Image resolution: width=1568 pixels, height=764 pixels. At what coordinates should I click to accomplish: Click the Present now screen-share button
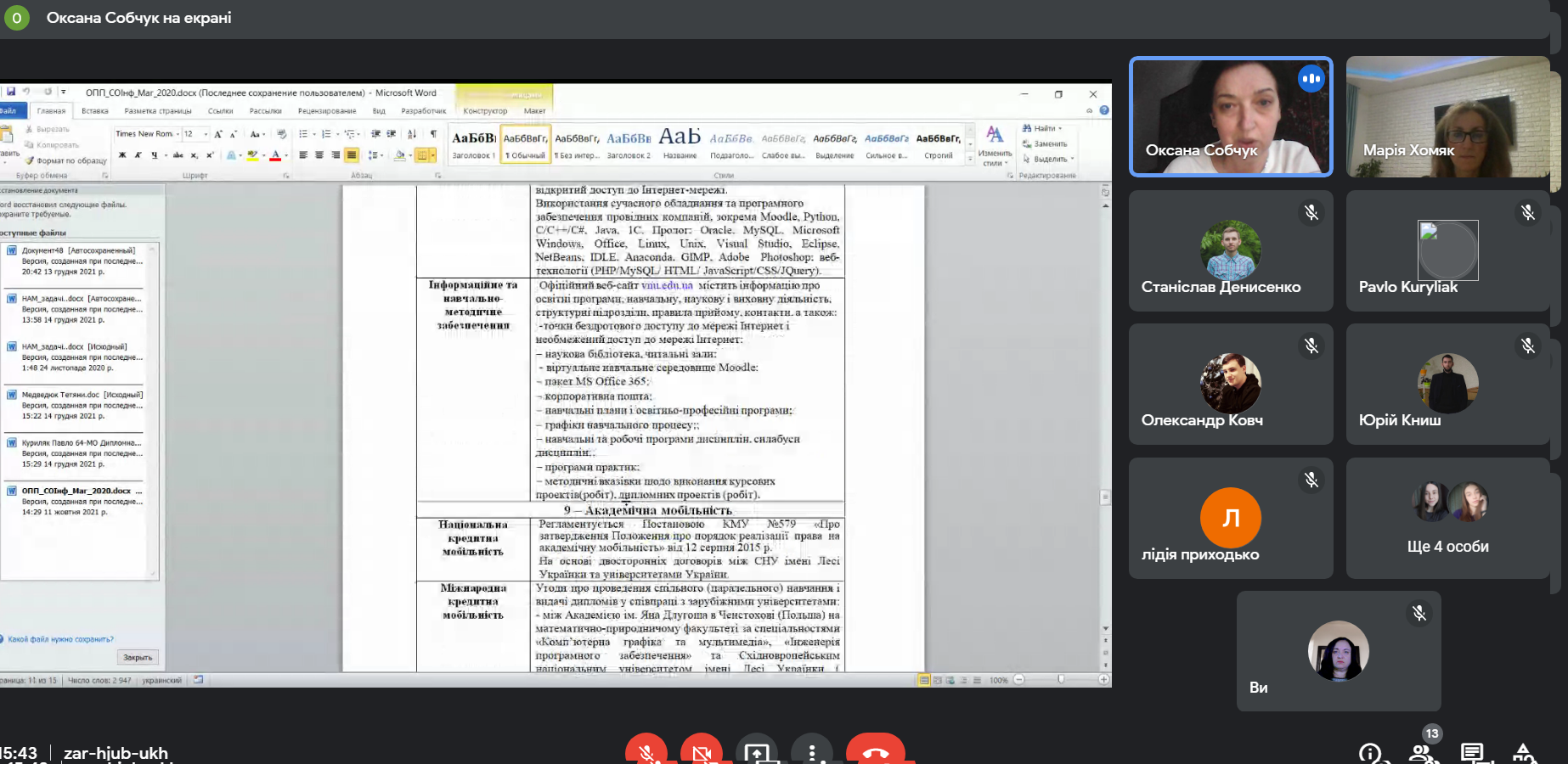757,751
